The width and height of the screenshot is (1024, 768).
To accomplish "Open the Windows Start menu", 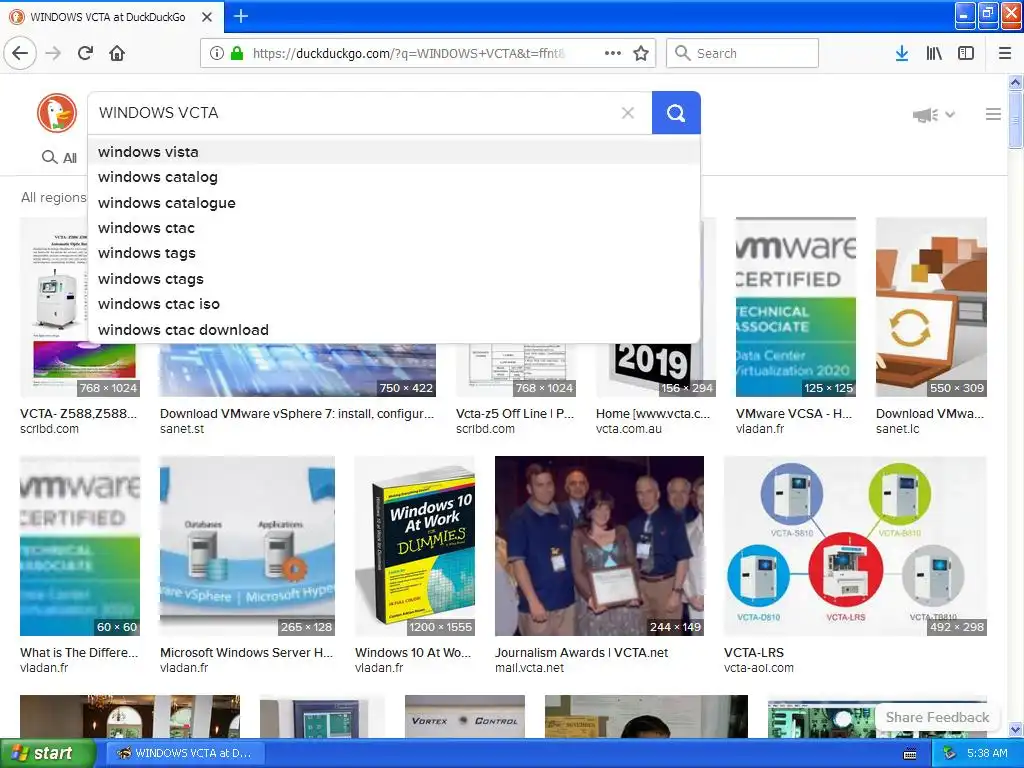I will point(48,753).
